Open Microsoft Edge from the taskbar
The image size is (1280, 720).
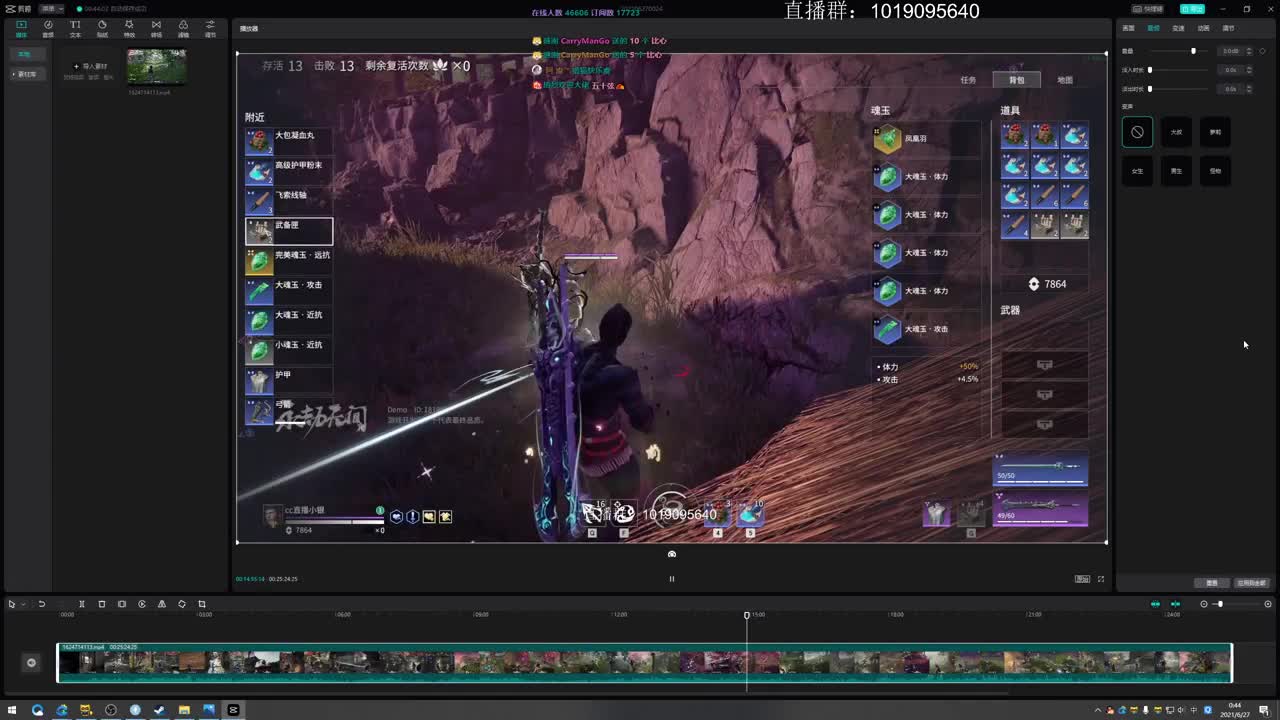(x=62, y=710)
